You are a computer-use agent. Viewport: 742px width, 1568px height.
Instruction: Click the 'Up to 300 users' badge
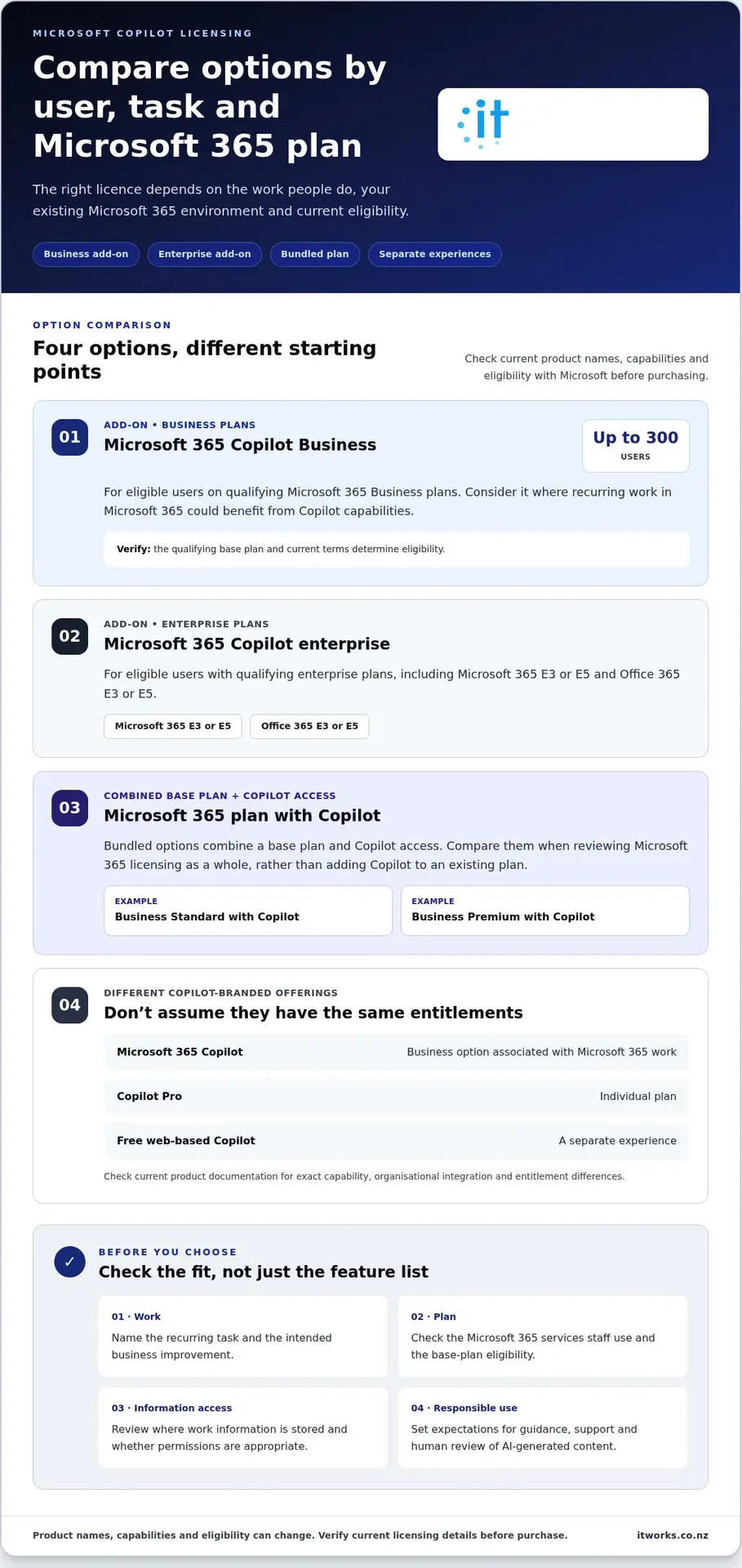635,446
